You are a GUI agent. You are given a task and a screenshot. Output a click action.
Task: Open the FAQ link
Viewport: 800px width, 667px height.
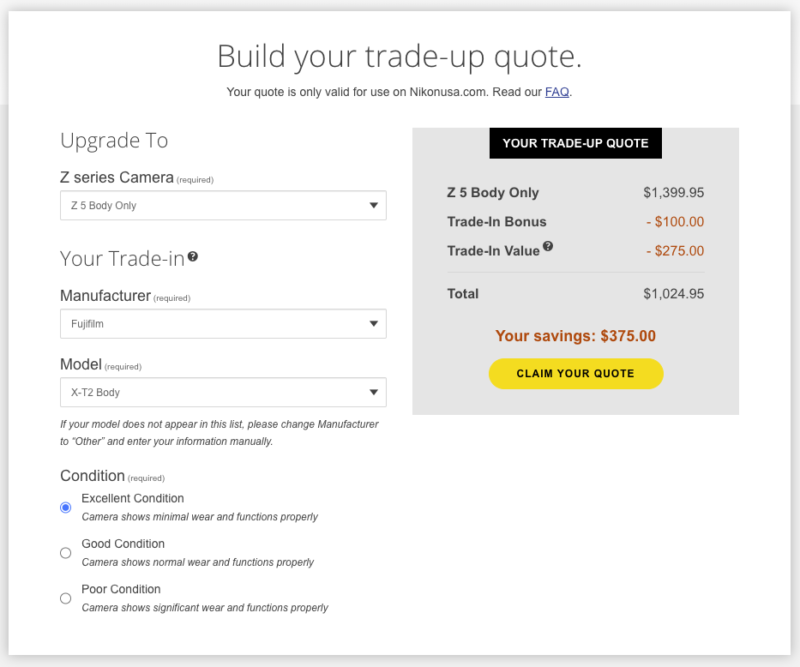[x=557, y=92]
